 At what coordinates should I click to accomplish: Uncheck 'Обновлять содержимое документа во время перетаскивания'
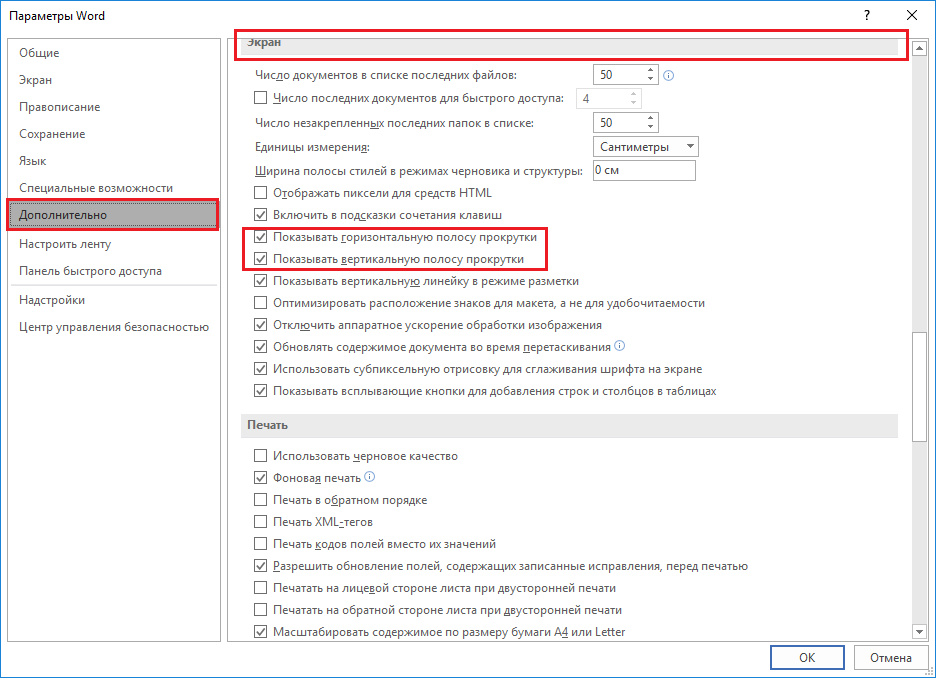point(260,347)
